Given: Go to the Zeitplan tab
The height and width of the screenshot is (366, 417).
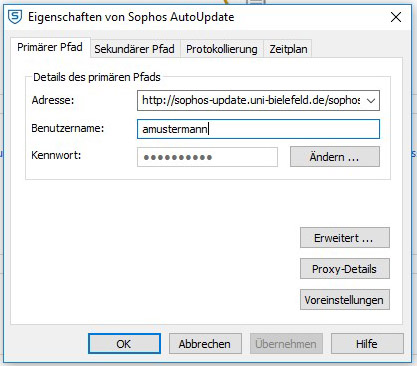Looking at the screenshot, I should click(x=288, y=49).
